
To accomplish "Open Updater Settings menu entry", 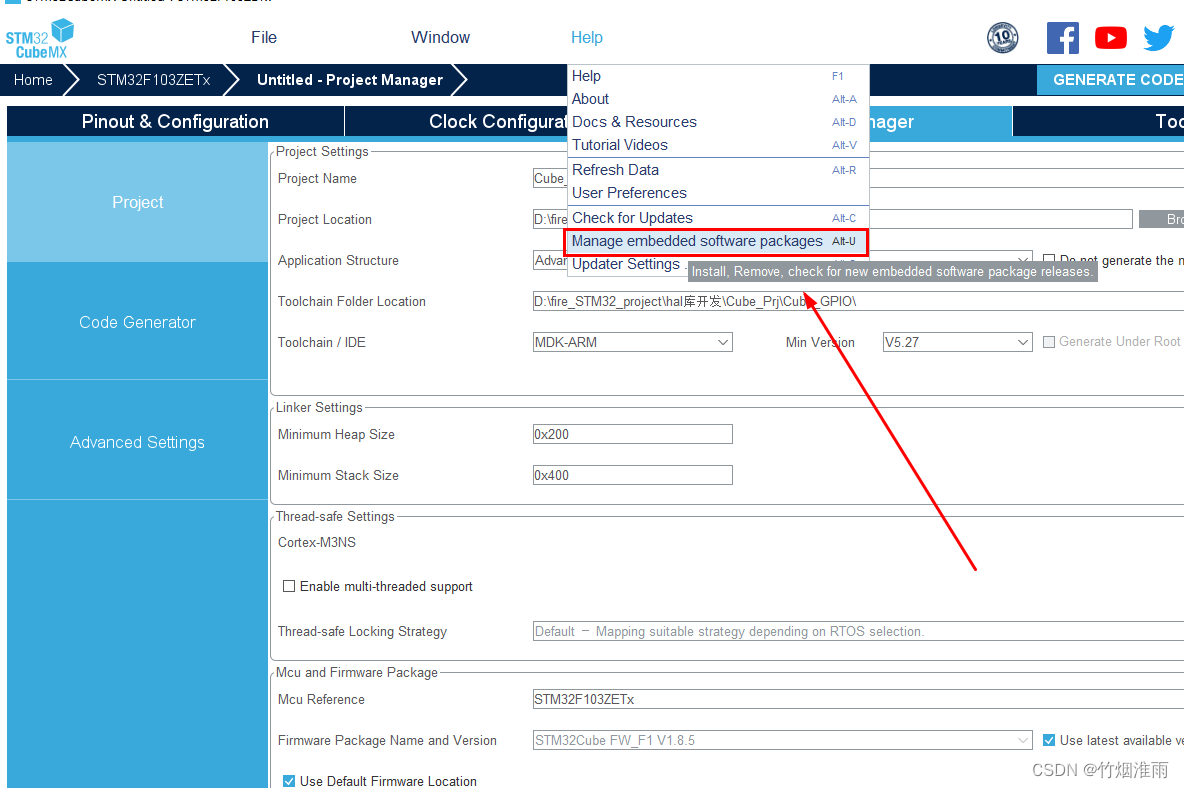I will tap(625, 264).
